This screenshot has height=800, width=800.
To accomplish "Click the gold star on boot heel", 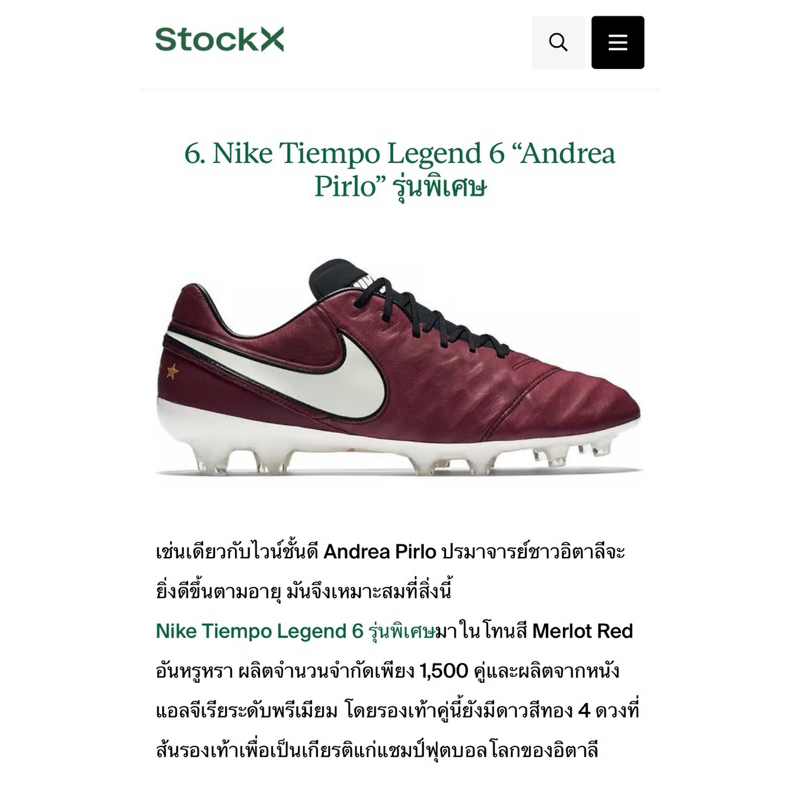I will pyautogui.click(x=172, y=371).
